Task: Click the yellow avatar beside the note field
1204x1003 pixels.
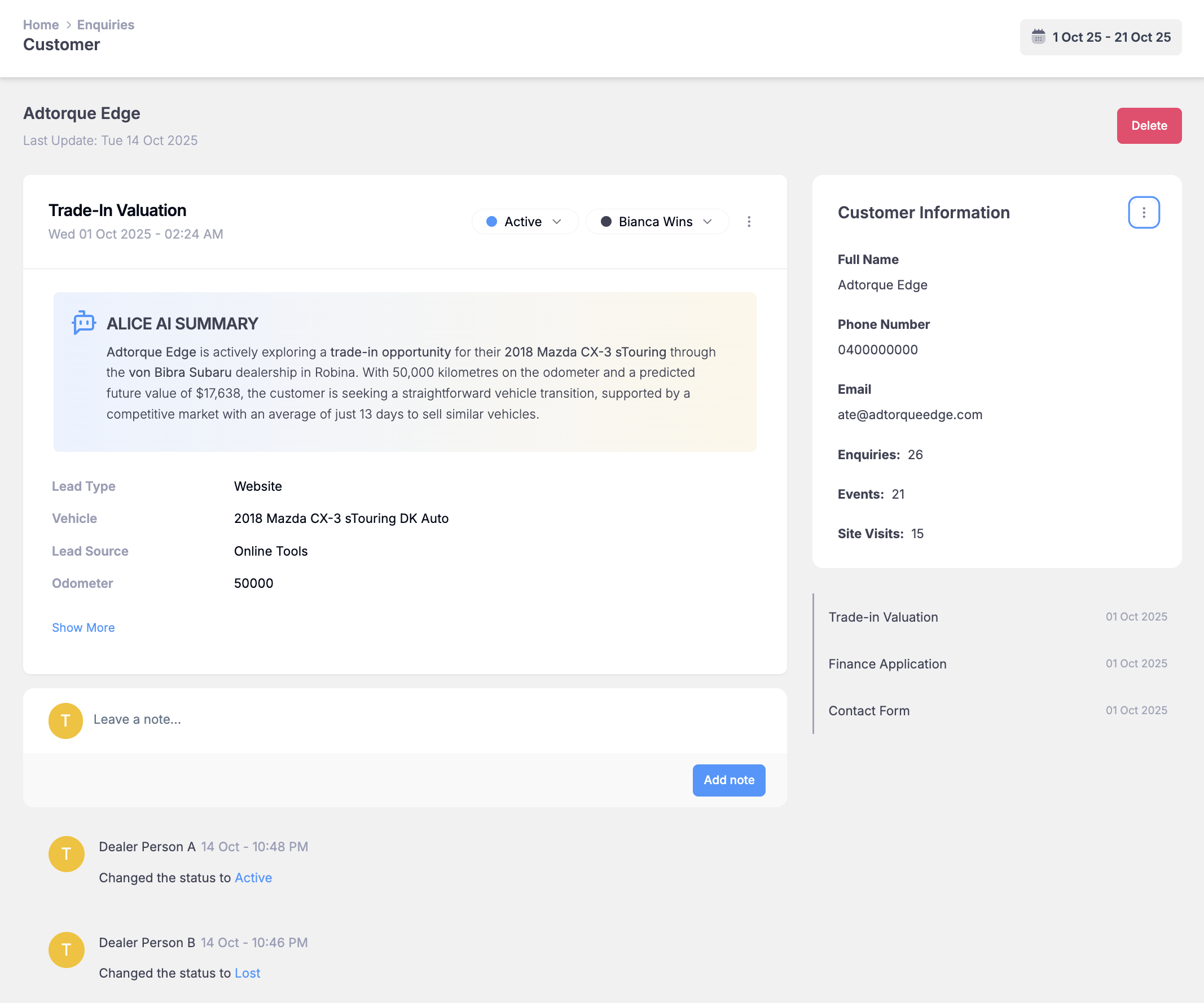Action: pyautogui.click(x=65, y=720)
